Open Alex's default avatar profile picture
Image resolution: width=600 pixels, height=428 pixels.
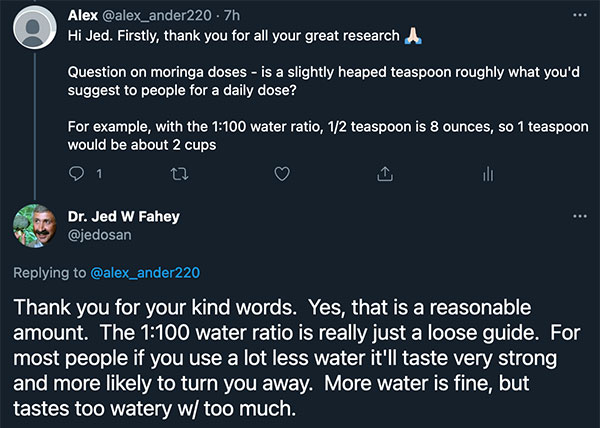coord(34,28)
